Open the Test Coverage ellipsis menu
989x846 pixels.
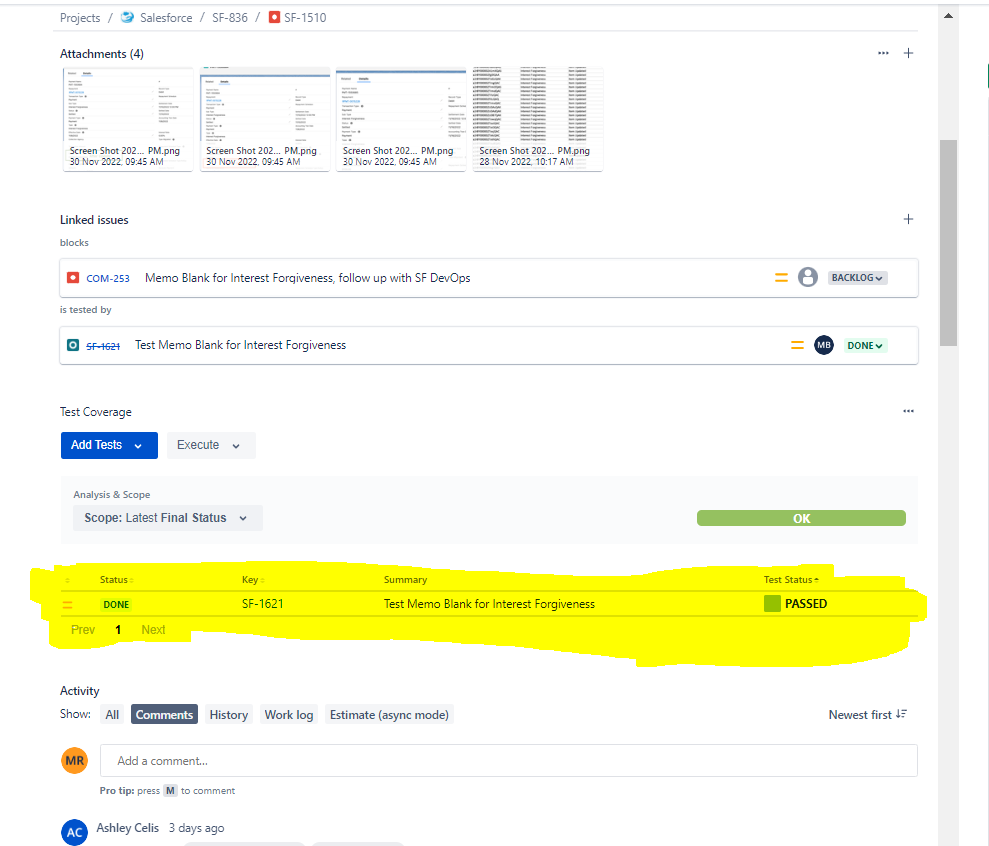click(908, 411)
